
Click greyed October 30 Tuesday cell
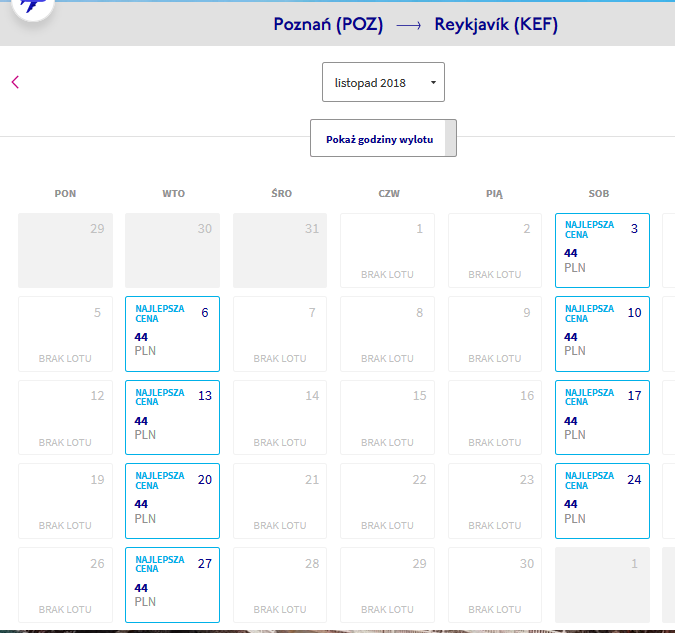(x=172, y=250)
